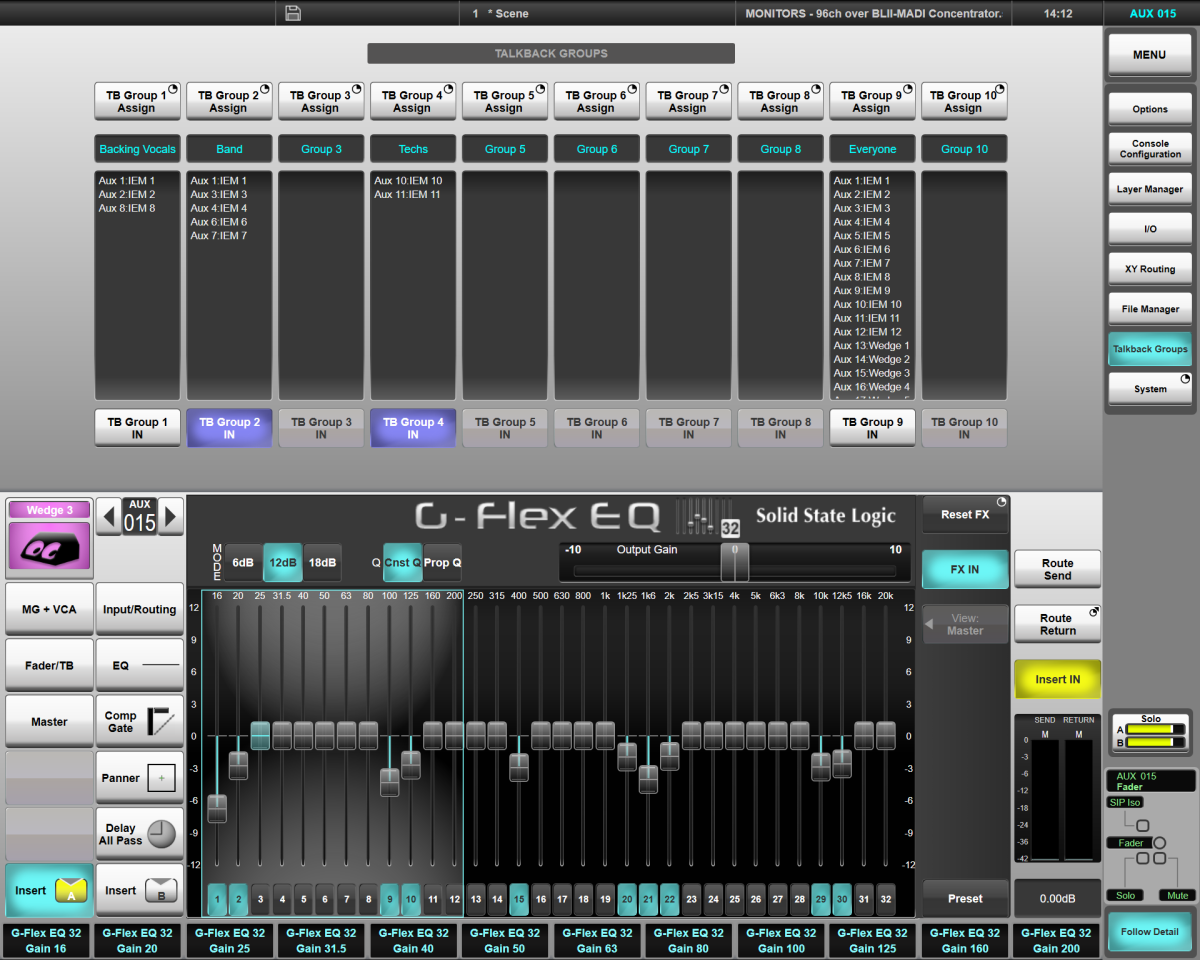Select 6dB mode
Viewport: 1200px width, 960px height.
click(243, 563)
